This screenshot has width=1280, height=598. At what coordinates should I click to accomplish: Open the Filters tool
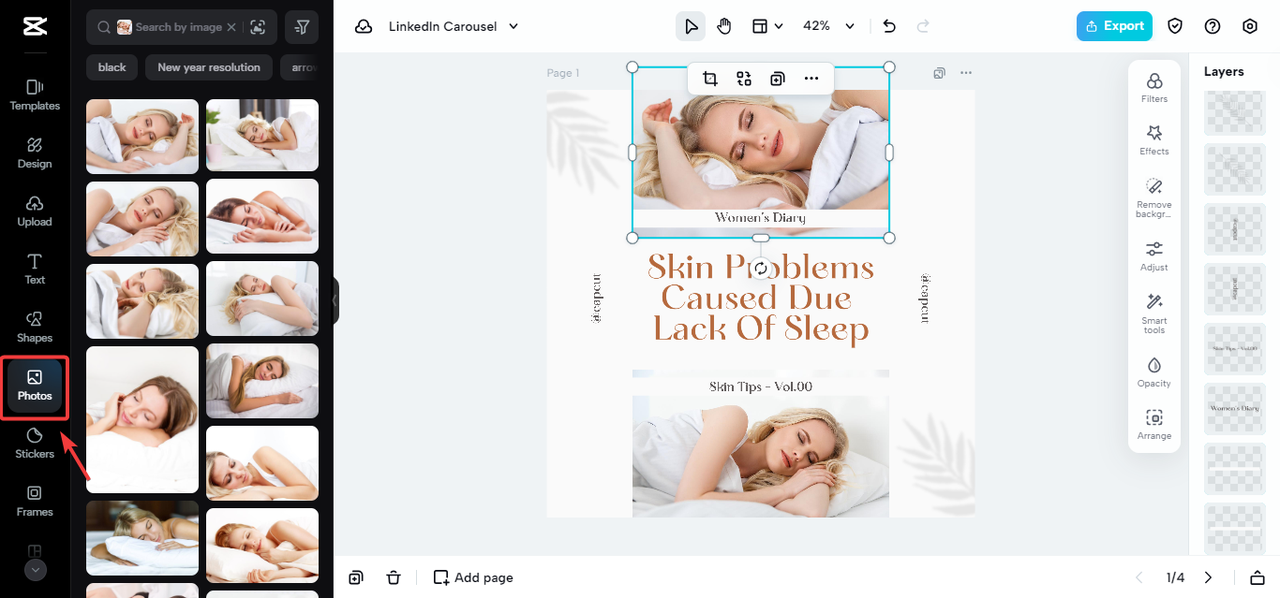[1154, 87]
